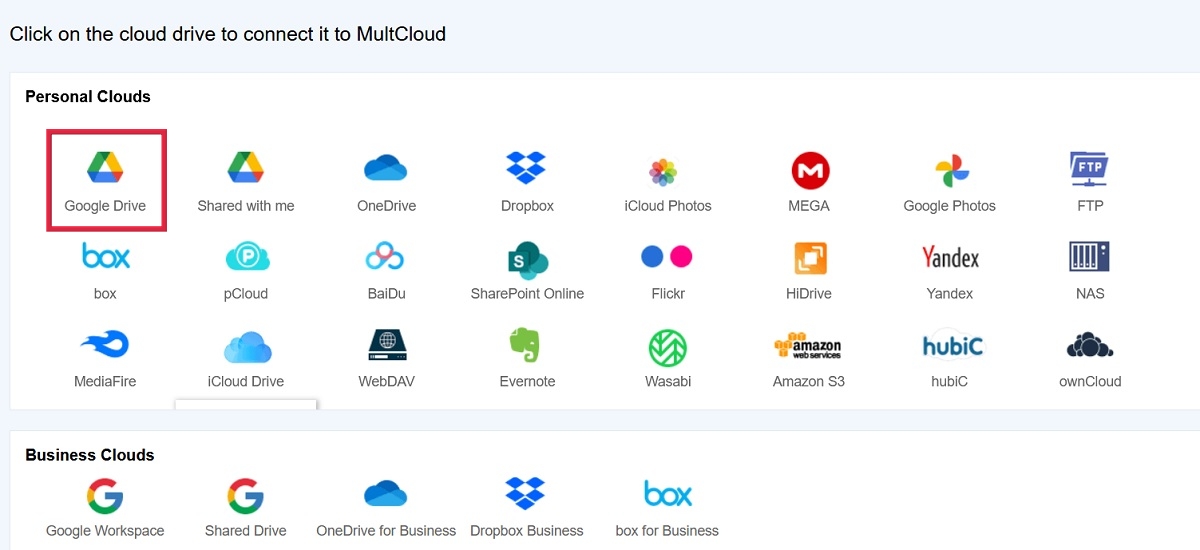
Task: Choose Dropbox Business
Action: coord(527,508)
